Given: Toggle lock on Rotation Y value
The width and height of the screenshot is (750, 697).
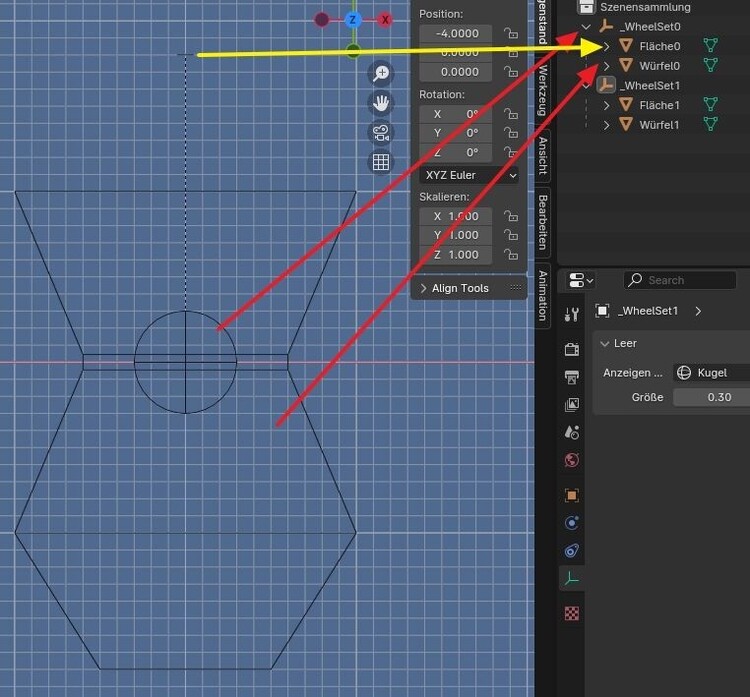Looking at the screenshot, I should coord(510,133).
